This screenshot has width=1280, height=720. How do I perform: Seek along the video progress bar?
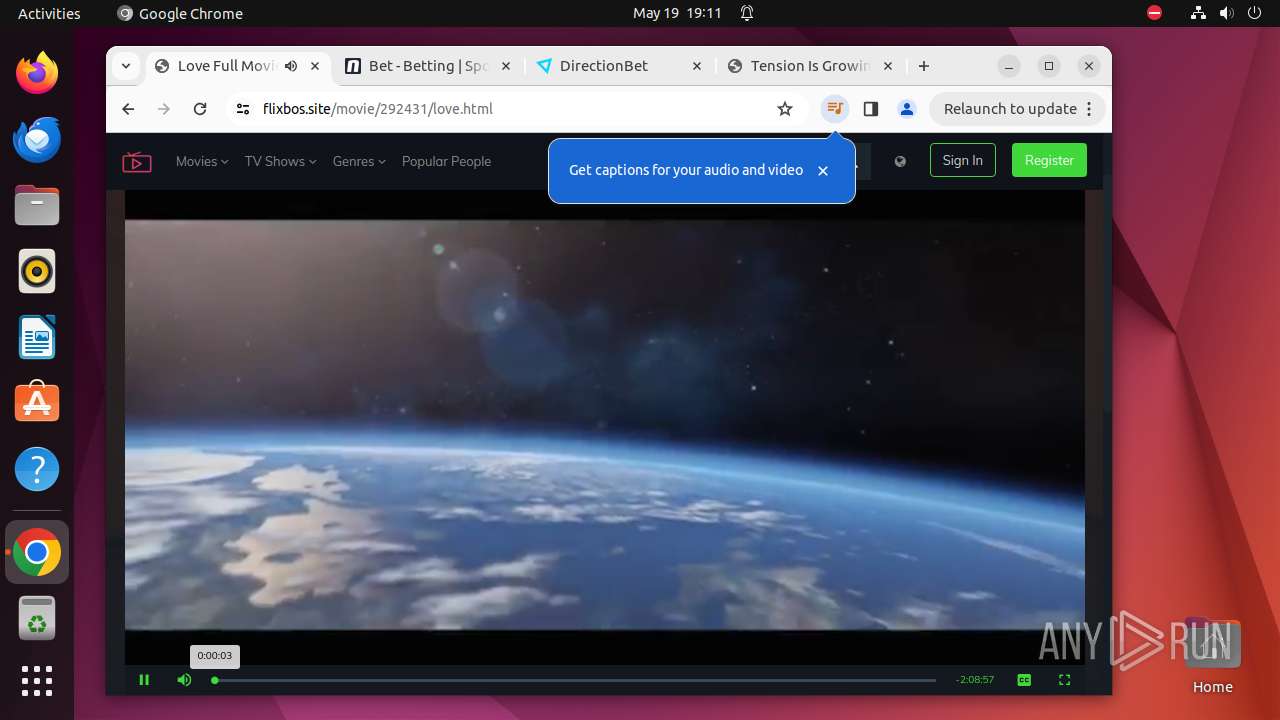575,680
